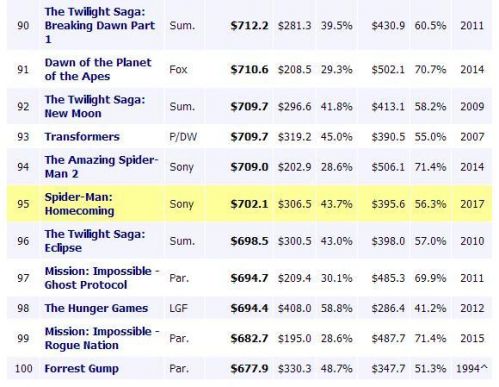The image size is (499, 387).
Task: Open the Transformers movie link
Action: pyautogui.click(x=82, y=137)
